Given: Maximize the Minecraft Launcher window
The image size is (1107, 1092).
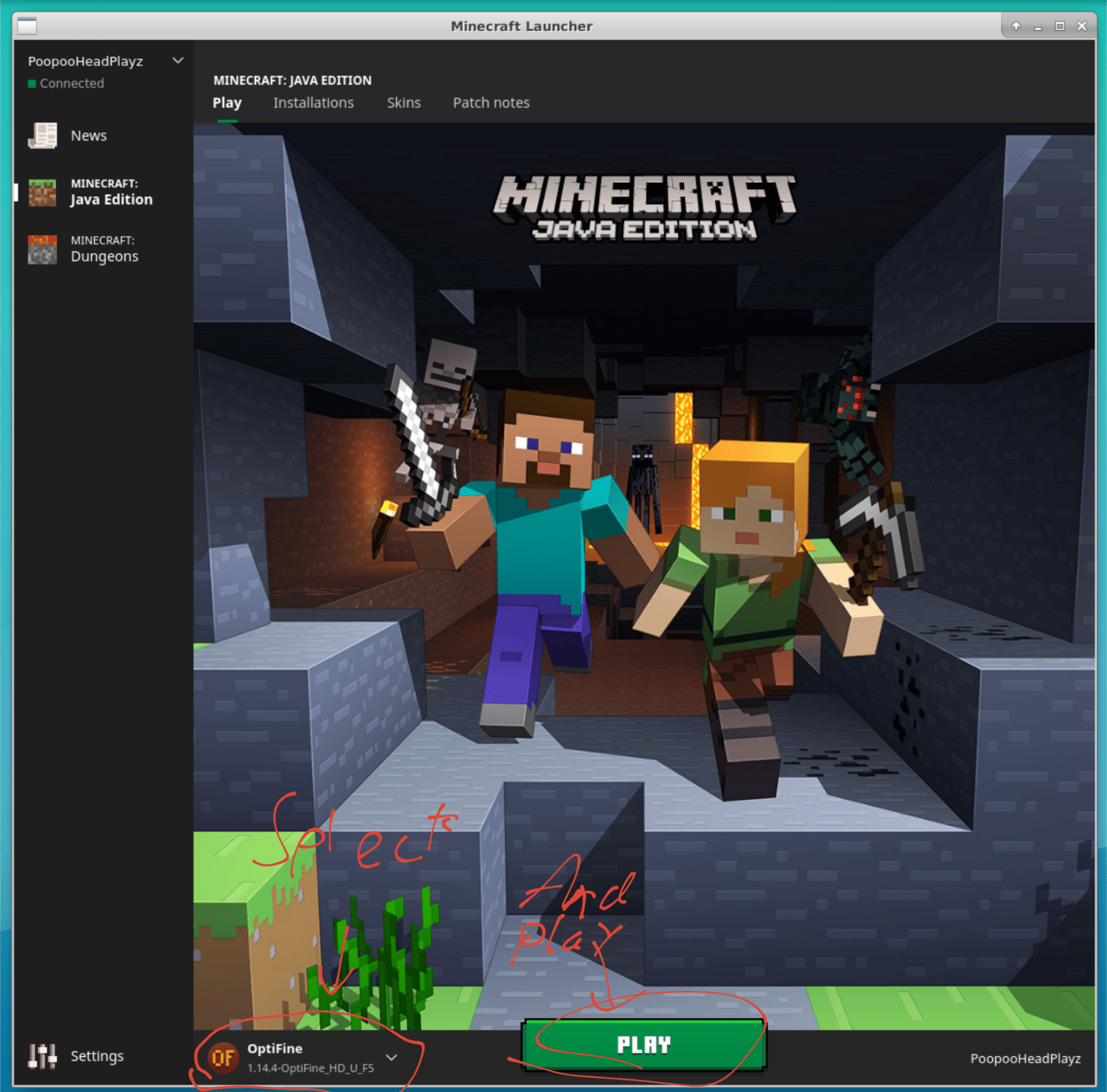Looking at the screenshot, I should 1060,26.
